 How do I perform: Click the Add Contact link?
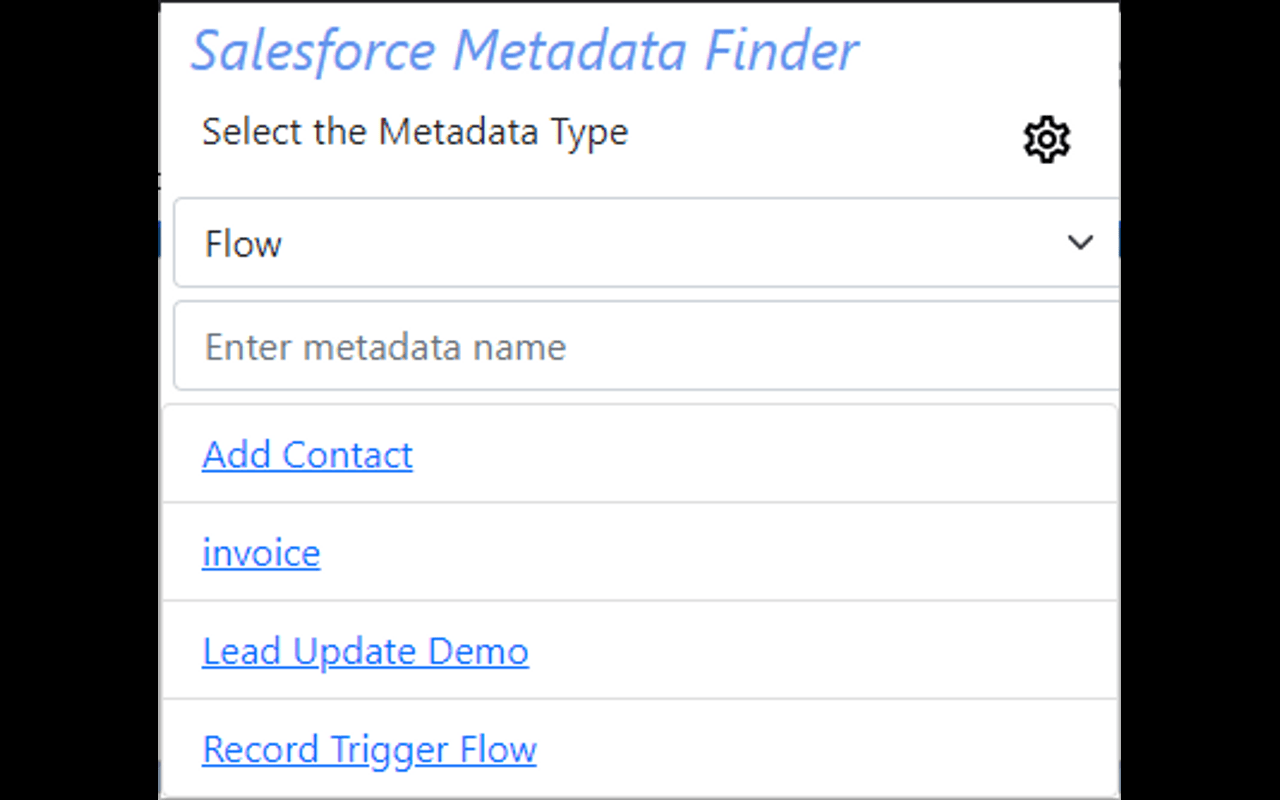307,454
